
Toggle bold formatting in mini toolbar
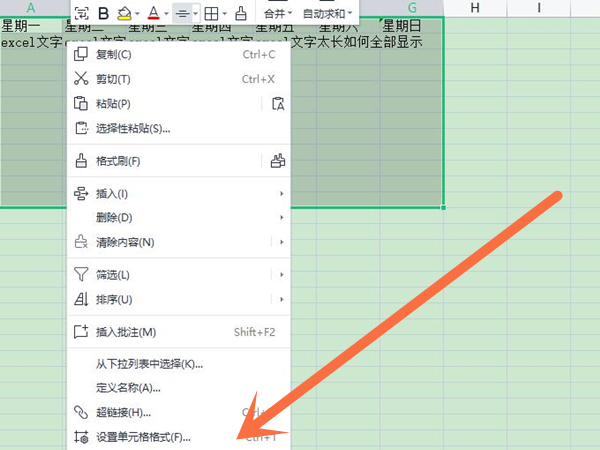point(102,13)
